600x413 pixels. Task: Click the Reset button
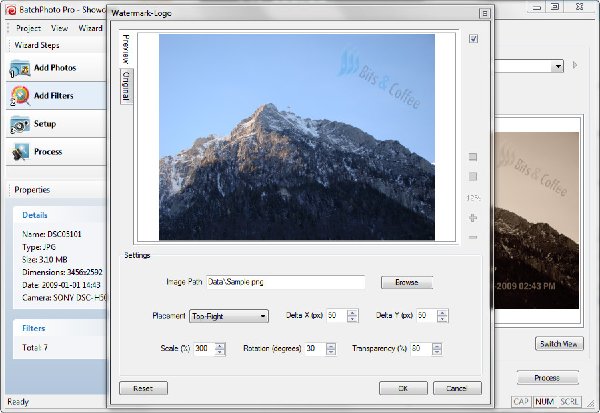143,388
